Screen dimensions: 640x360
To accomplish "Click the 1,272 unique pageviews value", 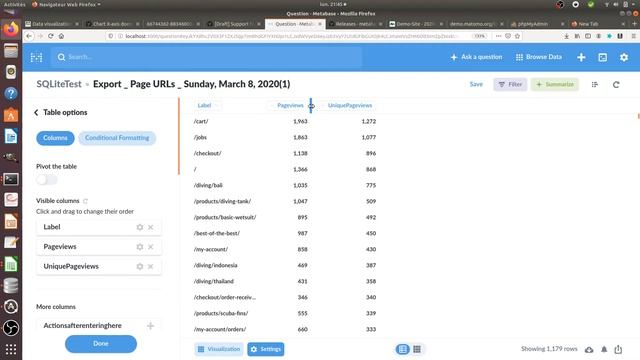I will (369, 121).
